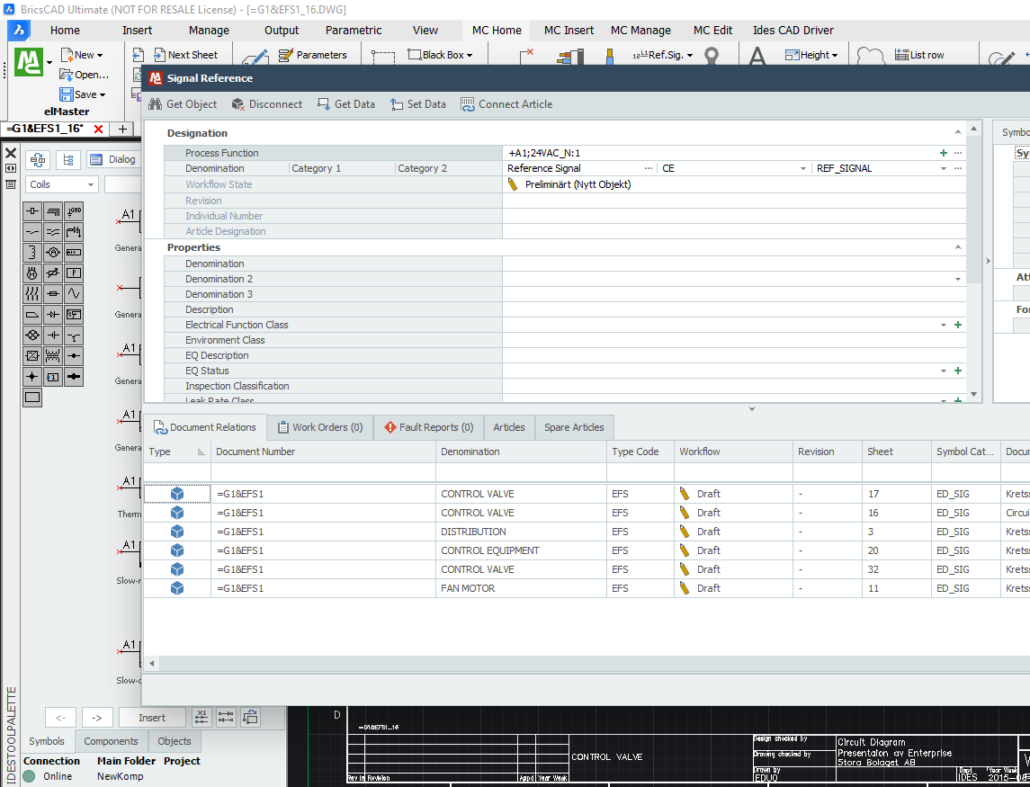Click the rotate symbol icon beside Insert
This screenshot has height=787, width=1030.
coord(250,717)
